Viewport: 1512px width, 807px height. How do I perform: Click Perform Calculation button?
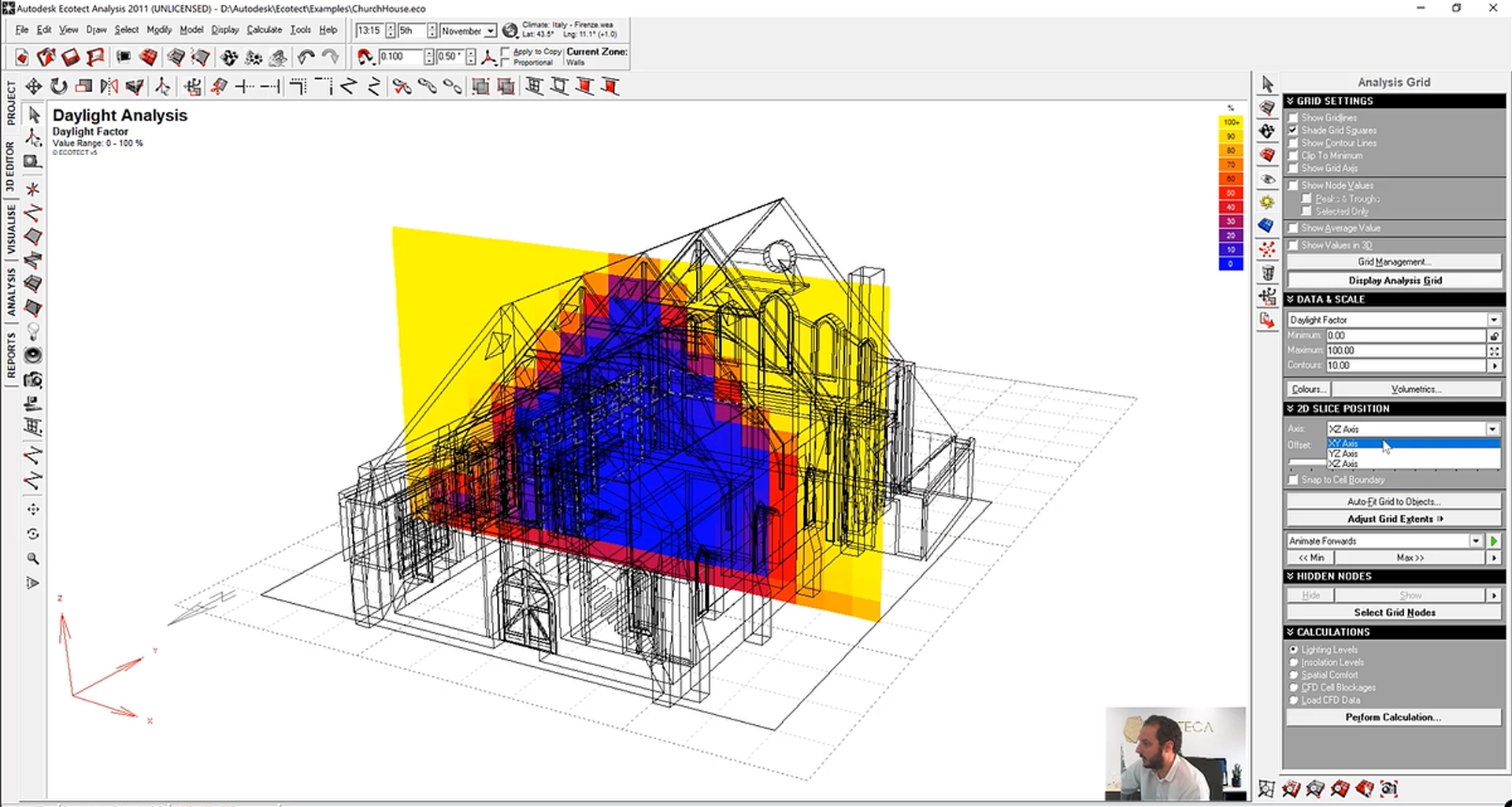(1394, 717)
